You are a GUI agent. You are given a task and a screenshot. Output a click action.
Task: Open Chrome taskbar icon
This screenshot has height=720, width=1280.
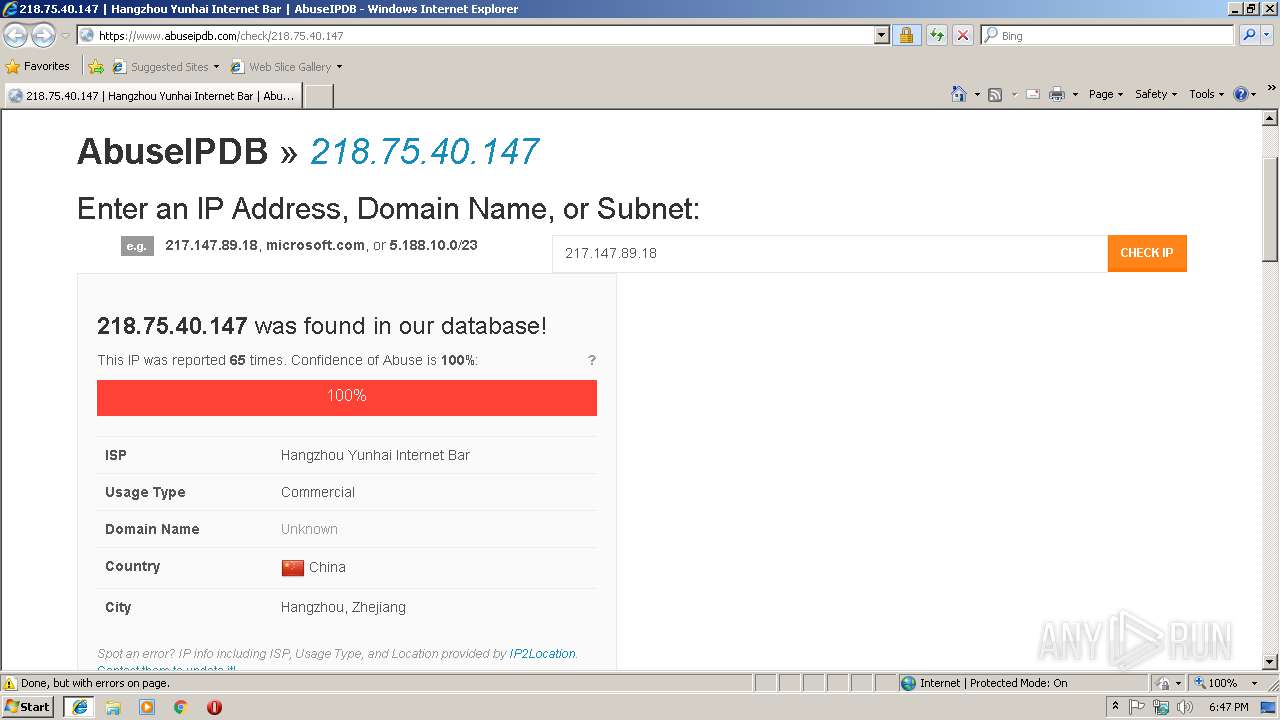[181, 707]
